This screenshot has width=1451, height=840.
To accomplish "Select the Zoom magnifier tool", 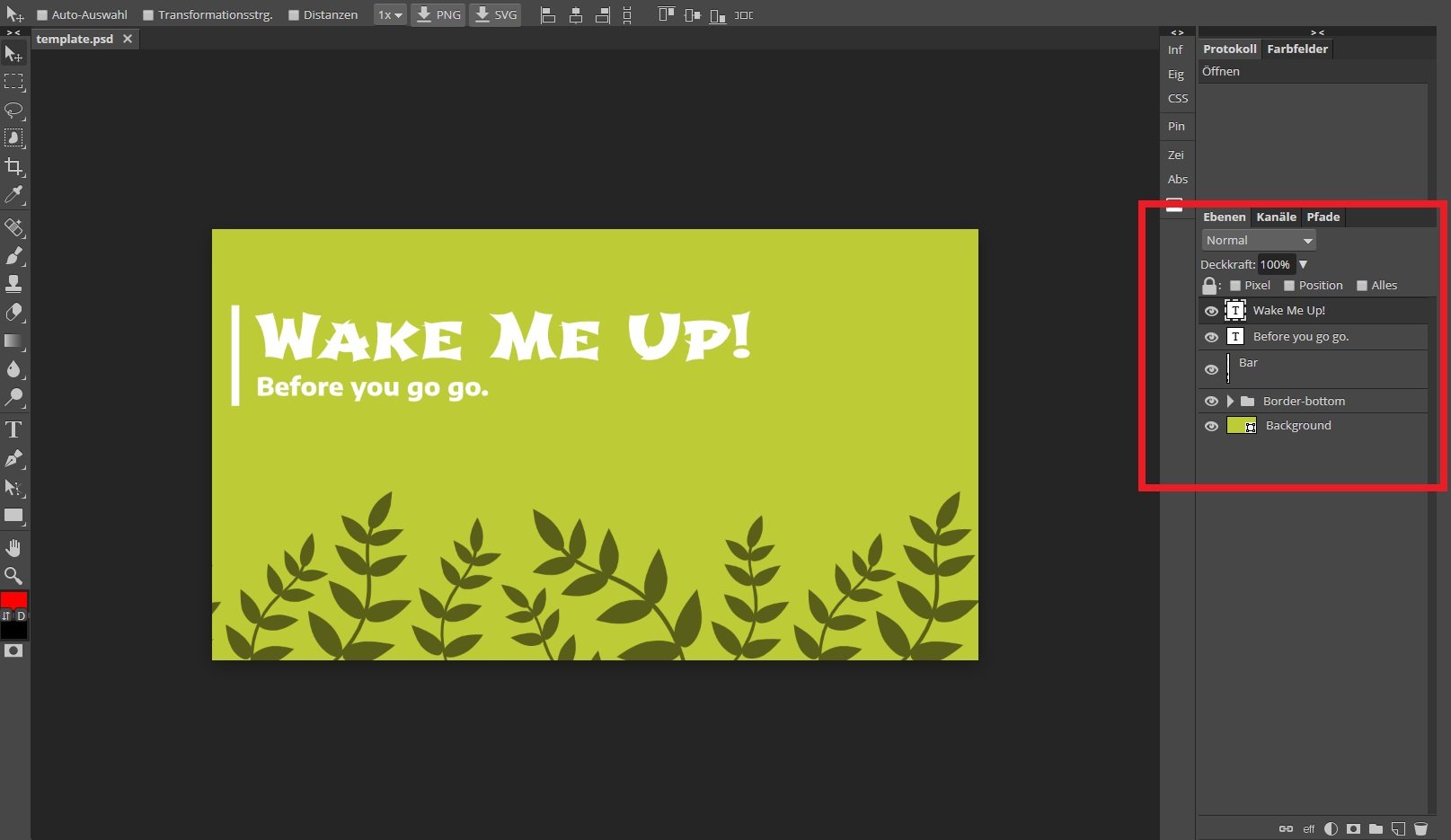I will (x=13, y=576).
